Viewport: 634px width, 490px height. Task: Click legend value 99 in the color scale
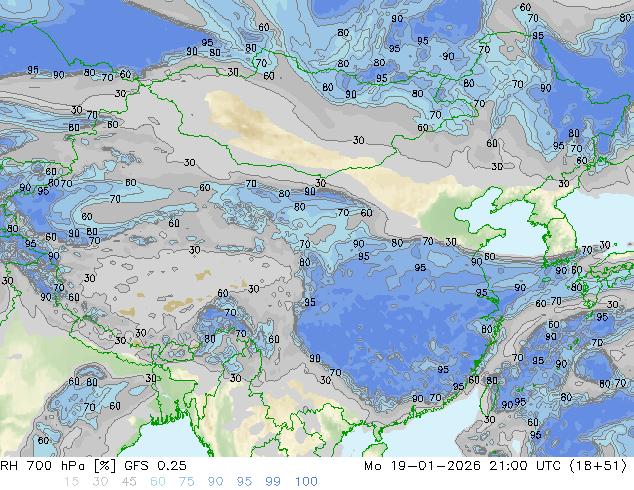coord(273,482)
